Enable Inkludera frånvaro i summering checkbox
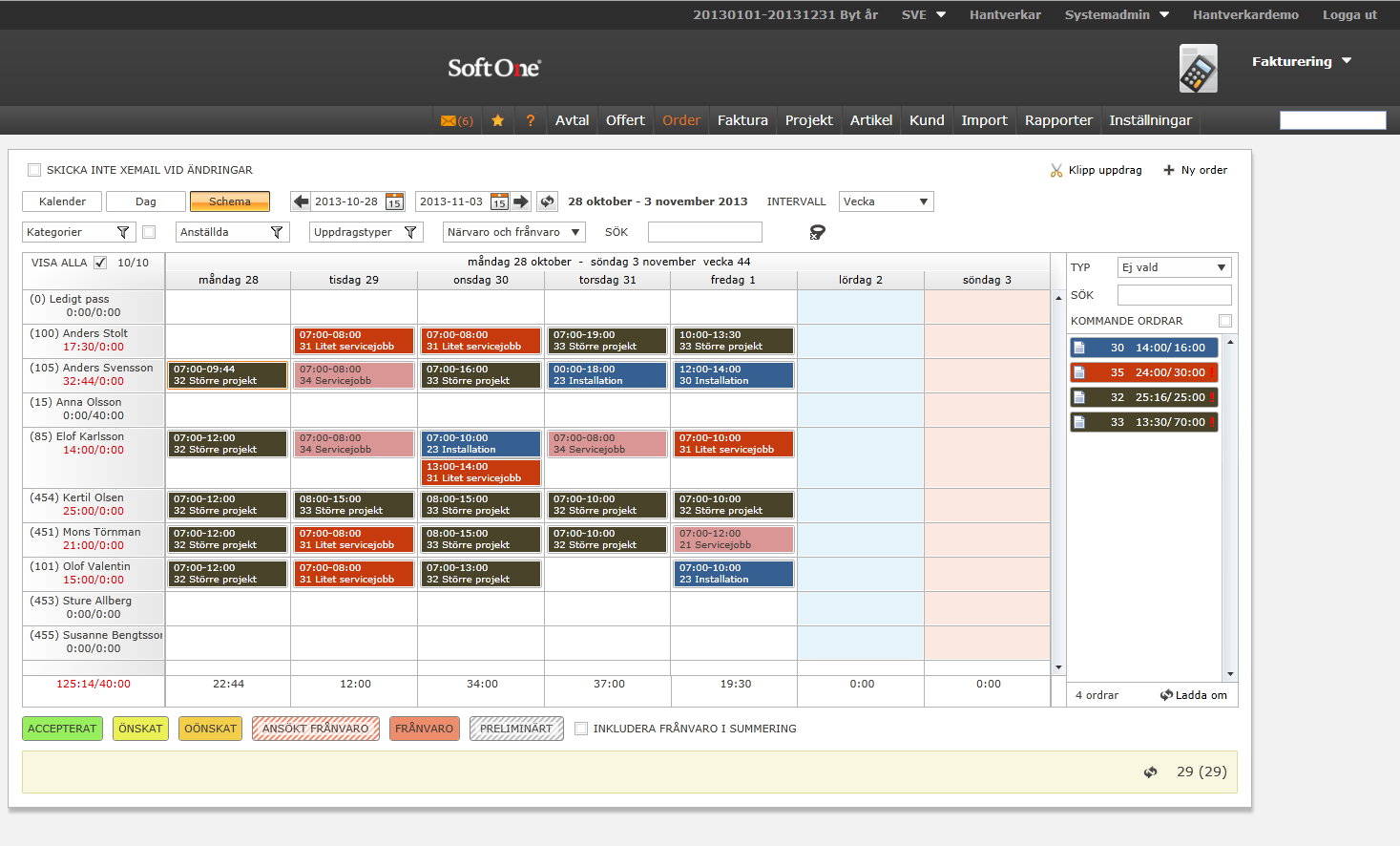 (581, 729)
